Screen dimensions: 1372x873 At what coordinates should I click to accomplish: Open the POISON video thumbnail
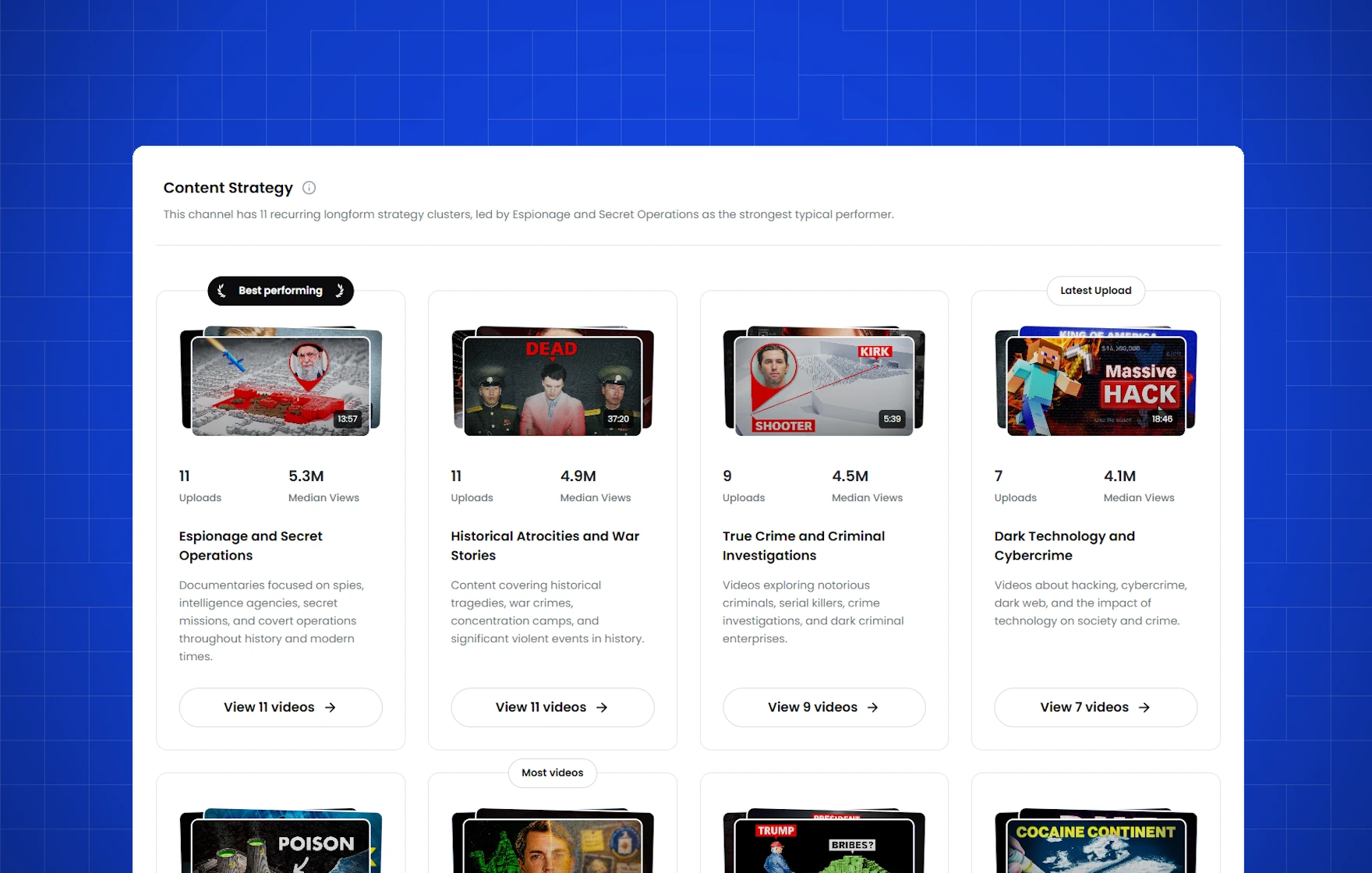pyautogui.click(x=281, y=846)
